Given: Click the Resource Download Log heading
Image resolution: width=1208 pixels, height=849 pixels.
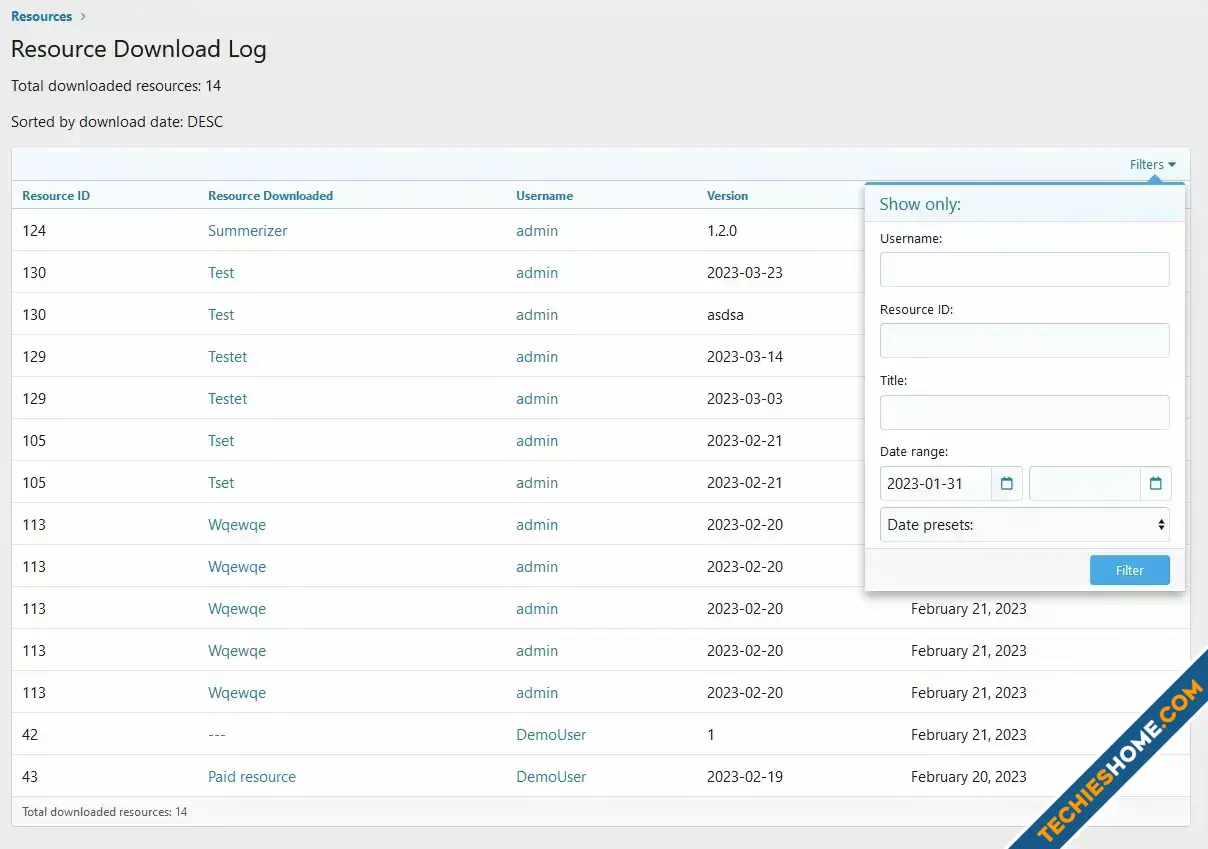Looking at the screenshot, I should pos(139,49).
